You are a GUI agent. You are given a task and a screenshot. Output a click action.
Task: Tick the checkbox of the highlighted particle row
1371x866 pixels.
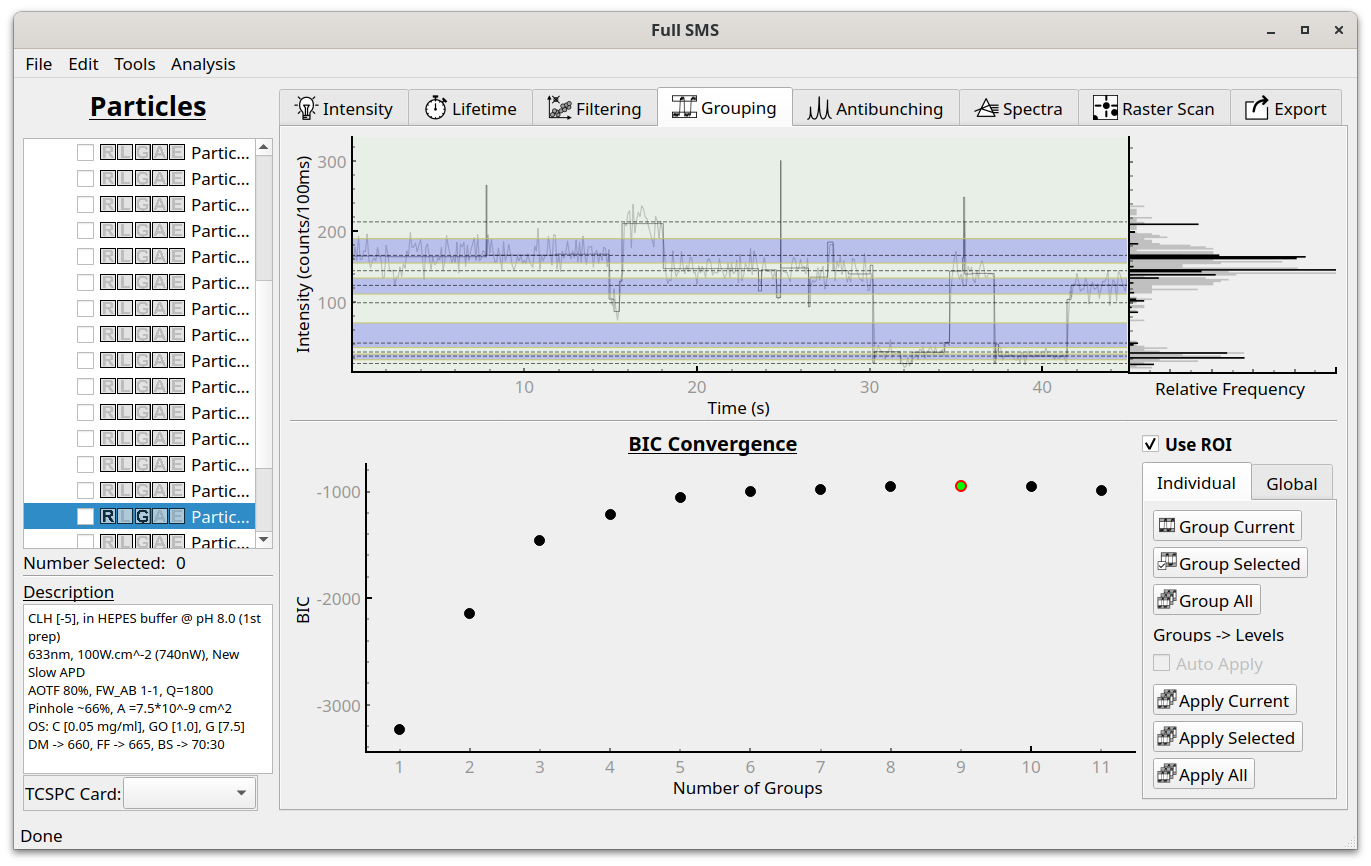85,516
